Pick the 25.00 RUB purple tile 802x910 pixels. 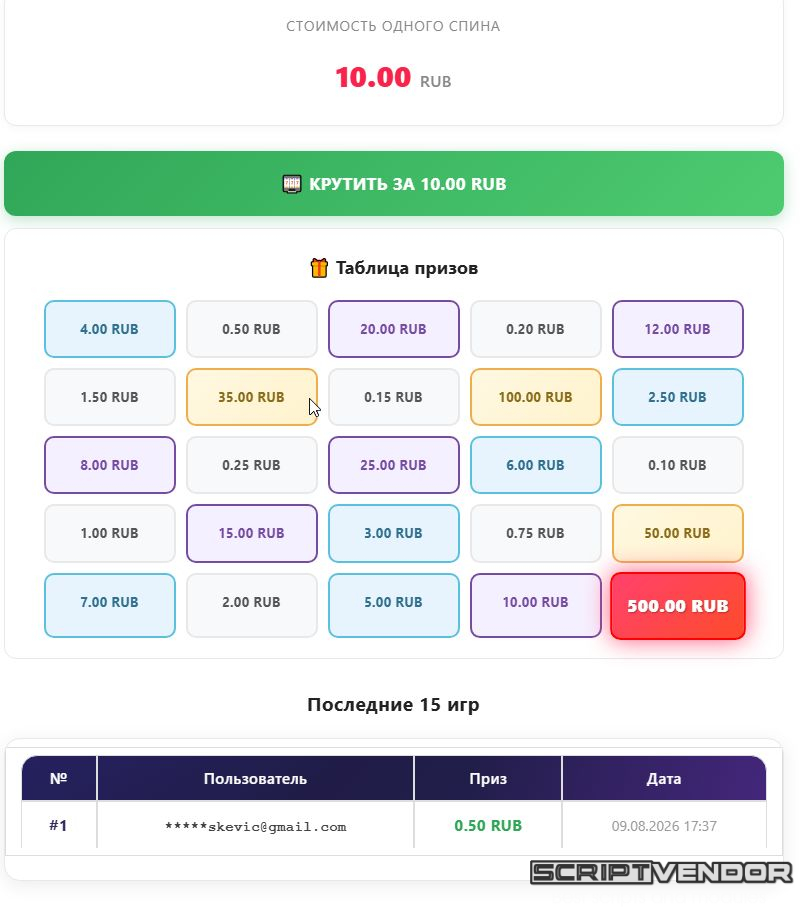coord(394,465)
